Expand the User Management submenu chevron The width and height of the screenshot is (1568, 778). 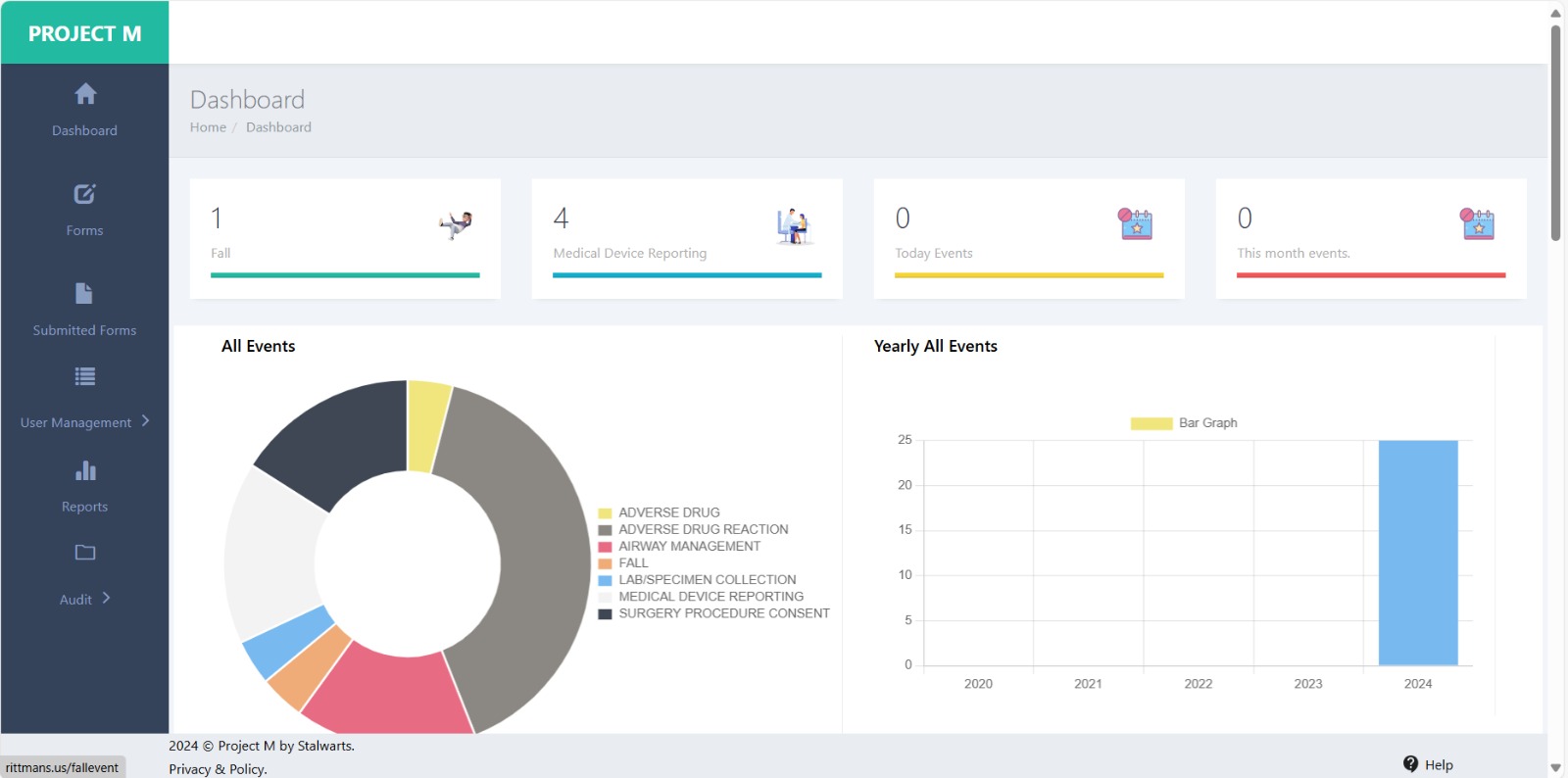(x=146, y=421)
